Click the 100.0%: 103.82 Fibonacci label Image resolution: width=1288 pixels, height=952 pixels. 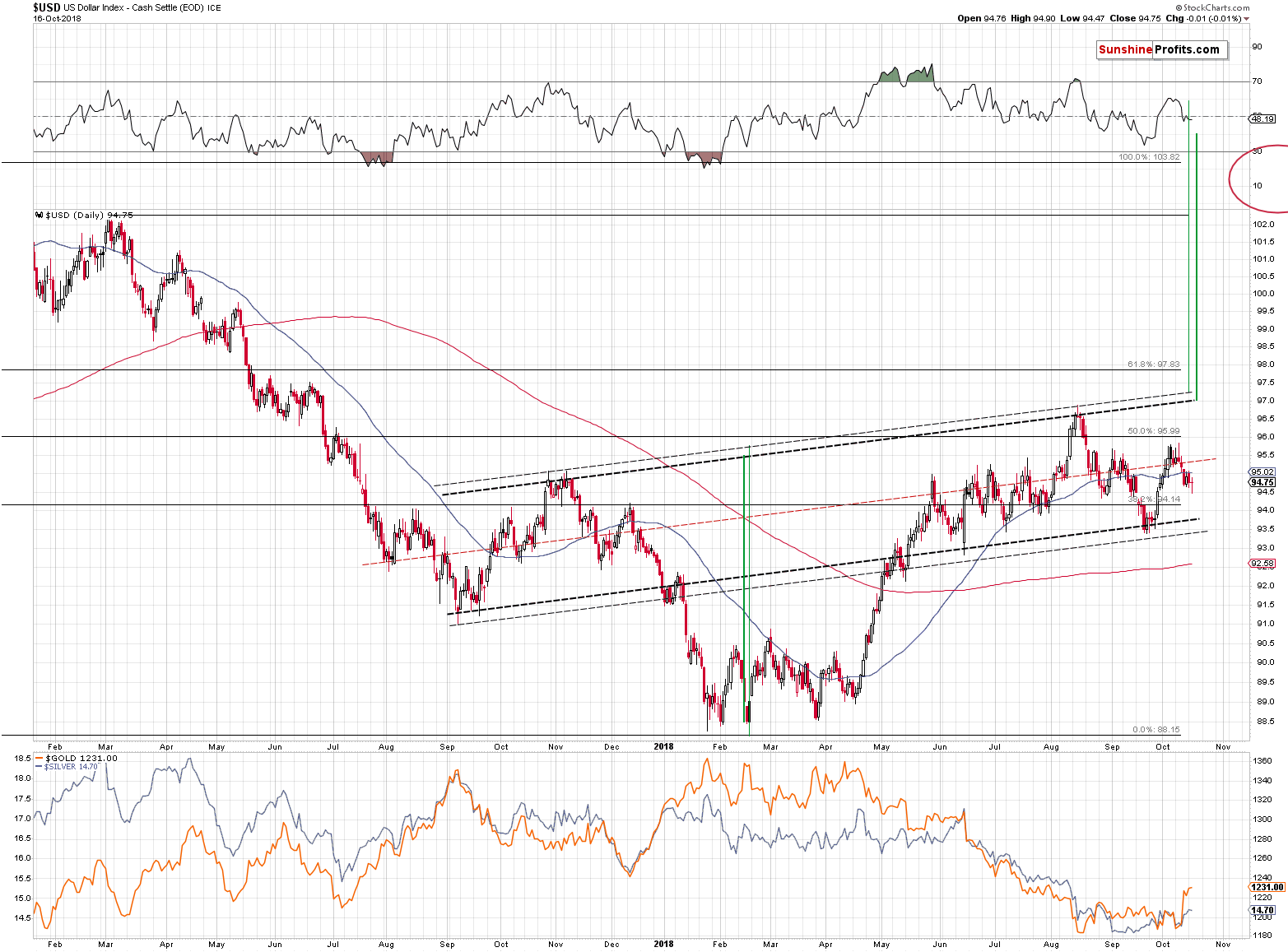tap(1149, 156)
